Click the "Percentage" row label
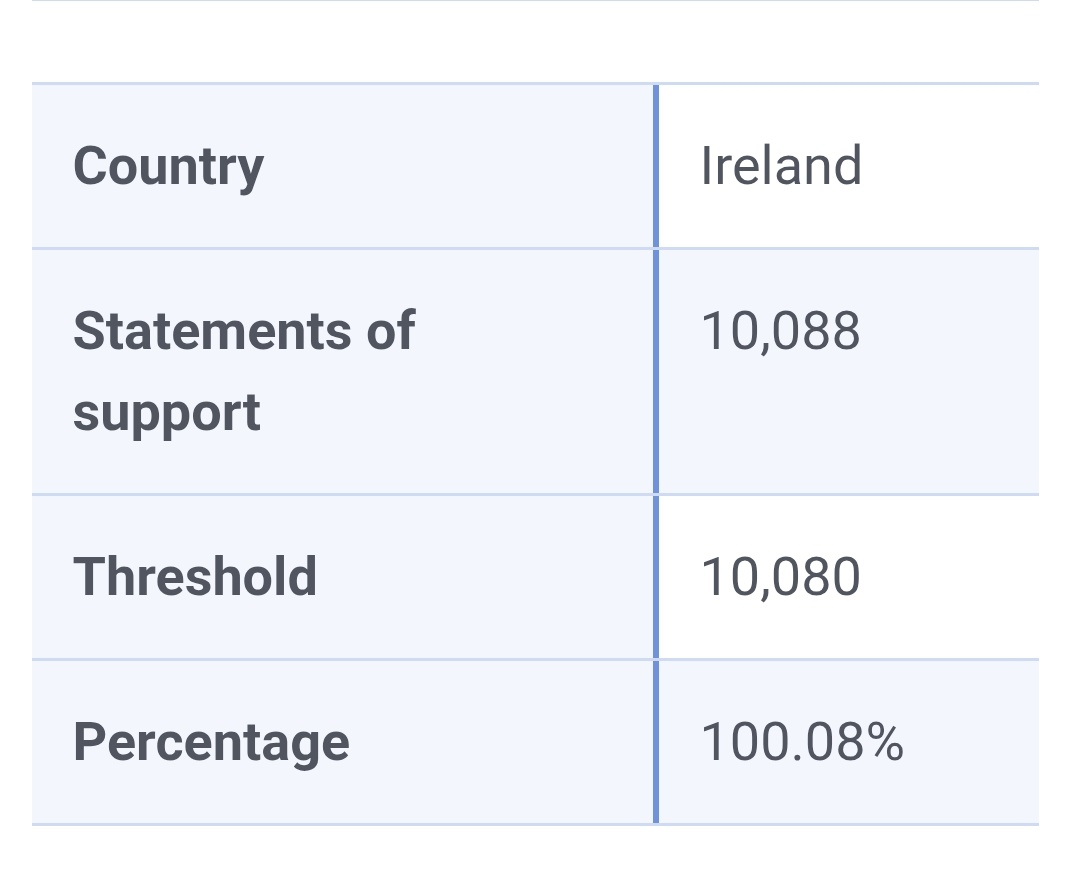1080x882 pixels. [x=211, y=742]
